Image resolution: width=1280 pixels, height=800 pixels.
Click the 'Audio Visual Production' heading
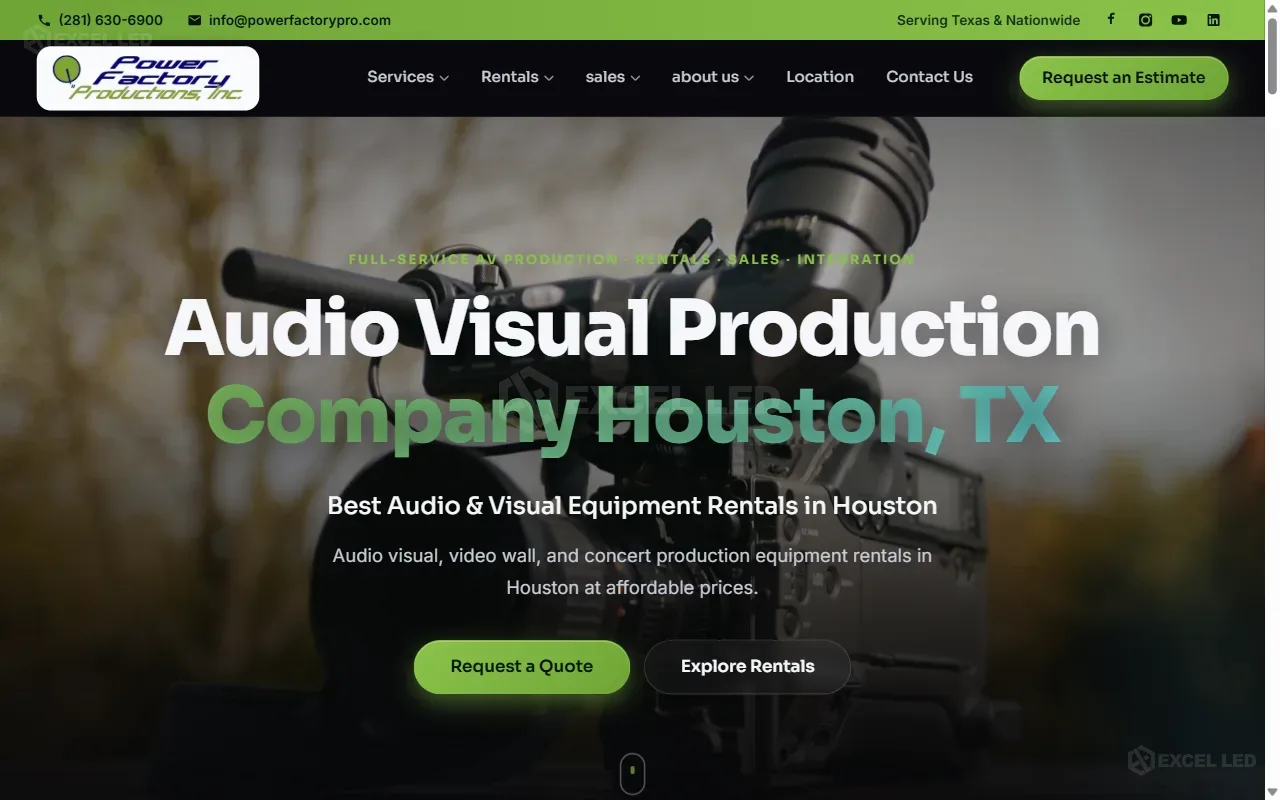click(x=632, y=328)
